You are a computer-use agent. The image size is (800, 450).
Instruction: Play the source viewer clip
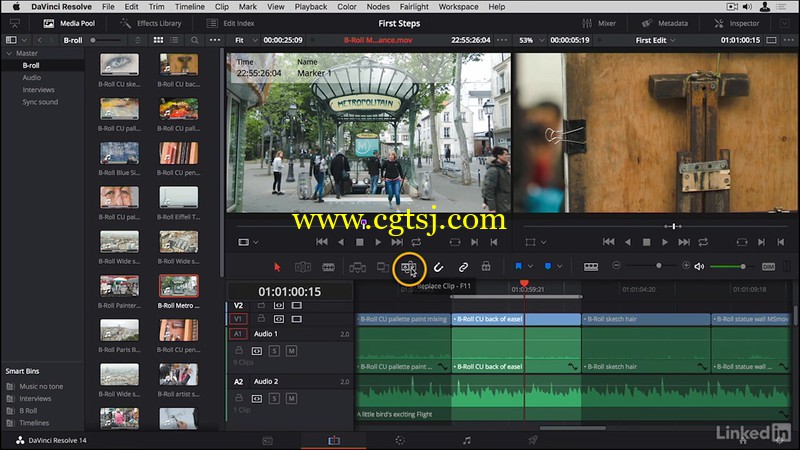pyautogui.click(x=378, y=242)
